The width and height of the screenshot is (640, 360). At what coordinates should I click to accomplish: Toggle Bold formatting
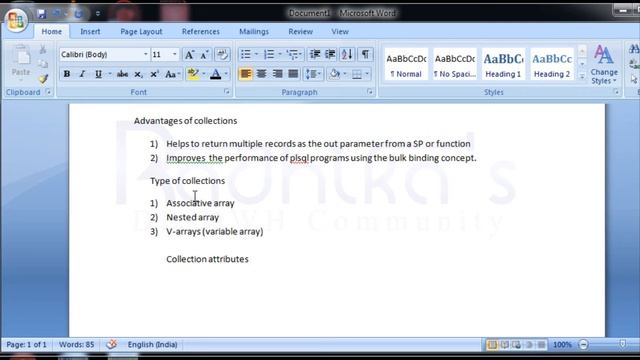pos(67,74)
